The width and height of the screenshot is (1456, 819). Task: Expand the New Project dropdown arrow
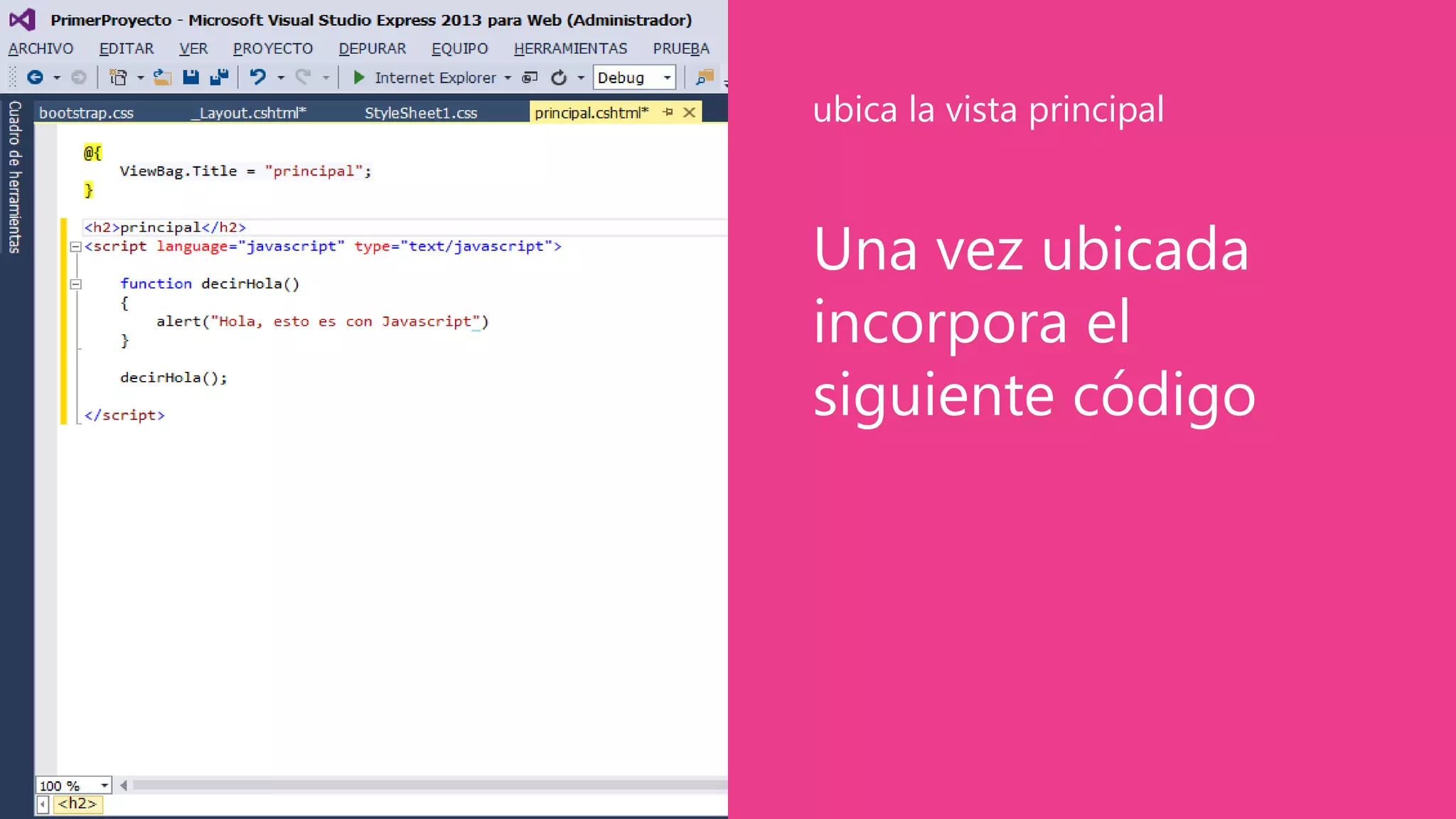coord(140,77)
